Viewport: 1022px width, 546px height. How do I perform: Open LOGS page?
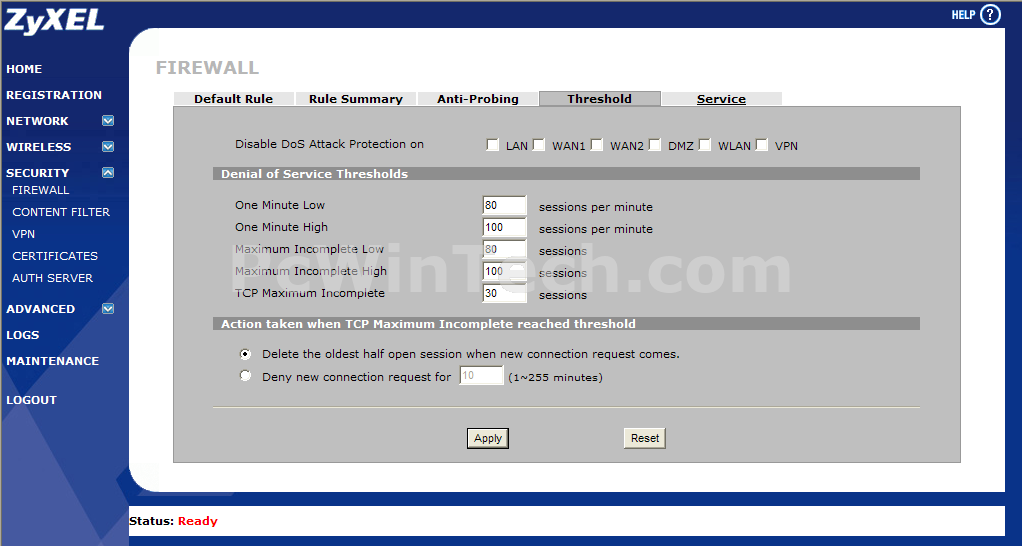tap(23, 335)
